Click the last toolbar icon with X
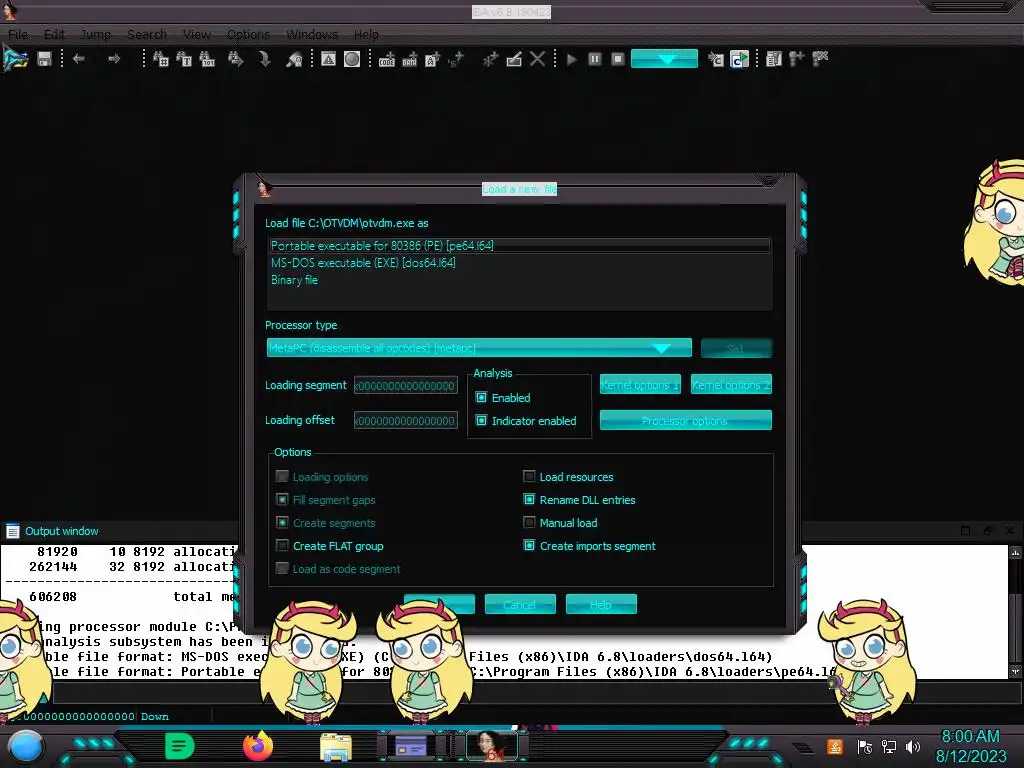This screenshot has width=1024, height=768. (820, 59)
